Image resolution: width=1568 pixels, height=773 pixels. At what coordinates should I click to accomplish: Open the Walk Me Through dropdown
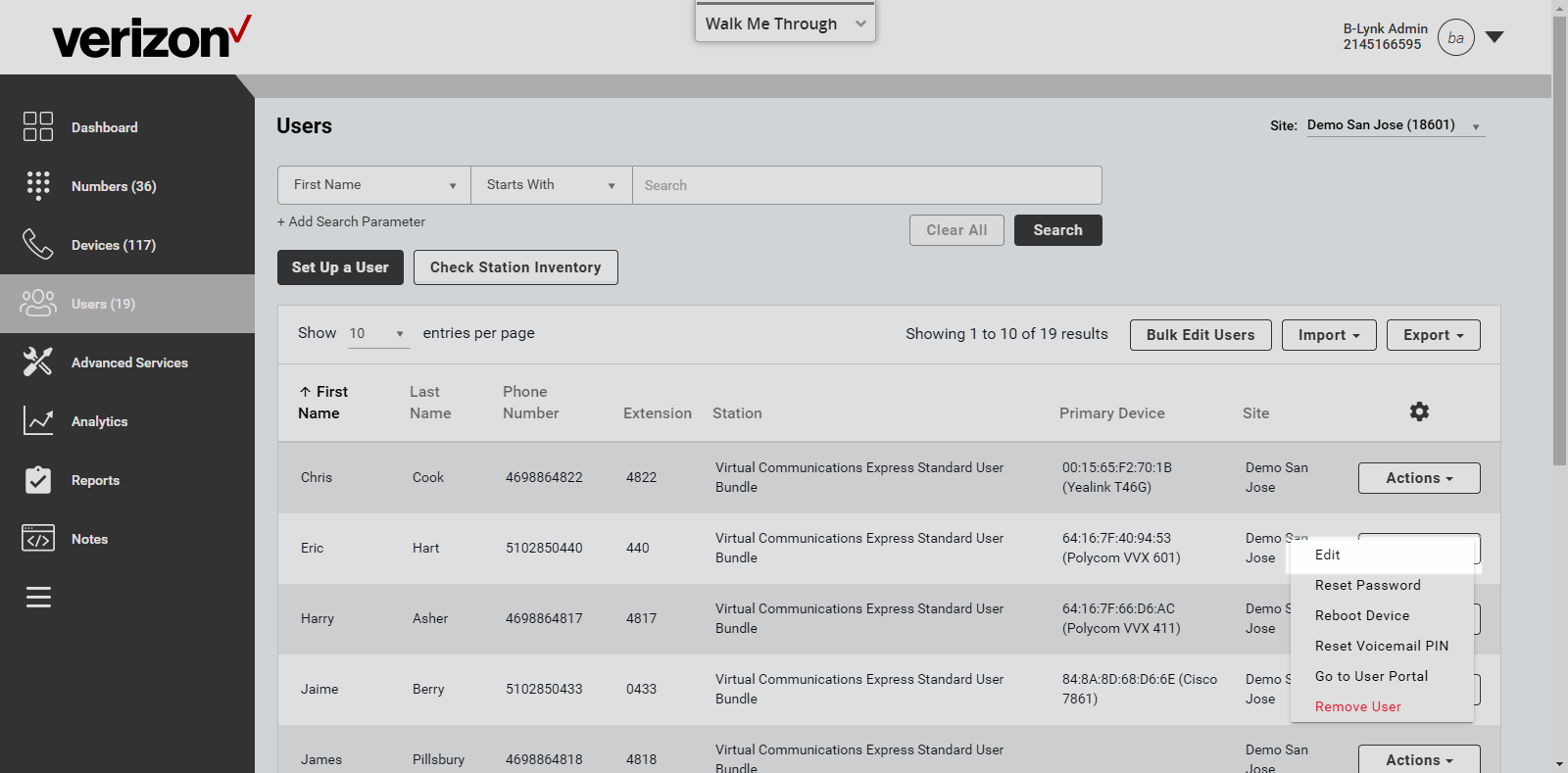(x=785, y=23)
